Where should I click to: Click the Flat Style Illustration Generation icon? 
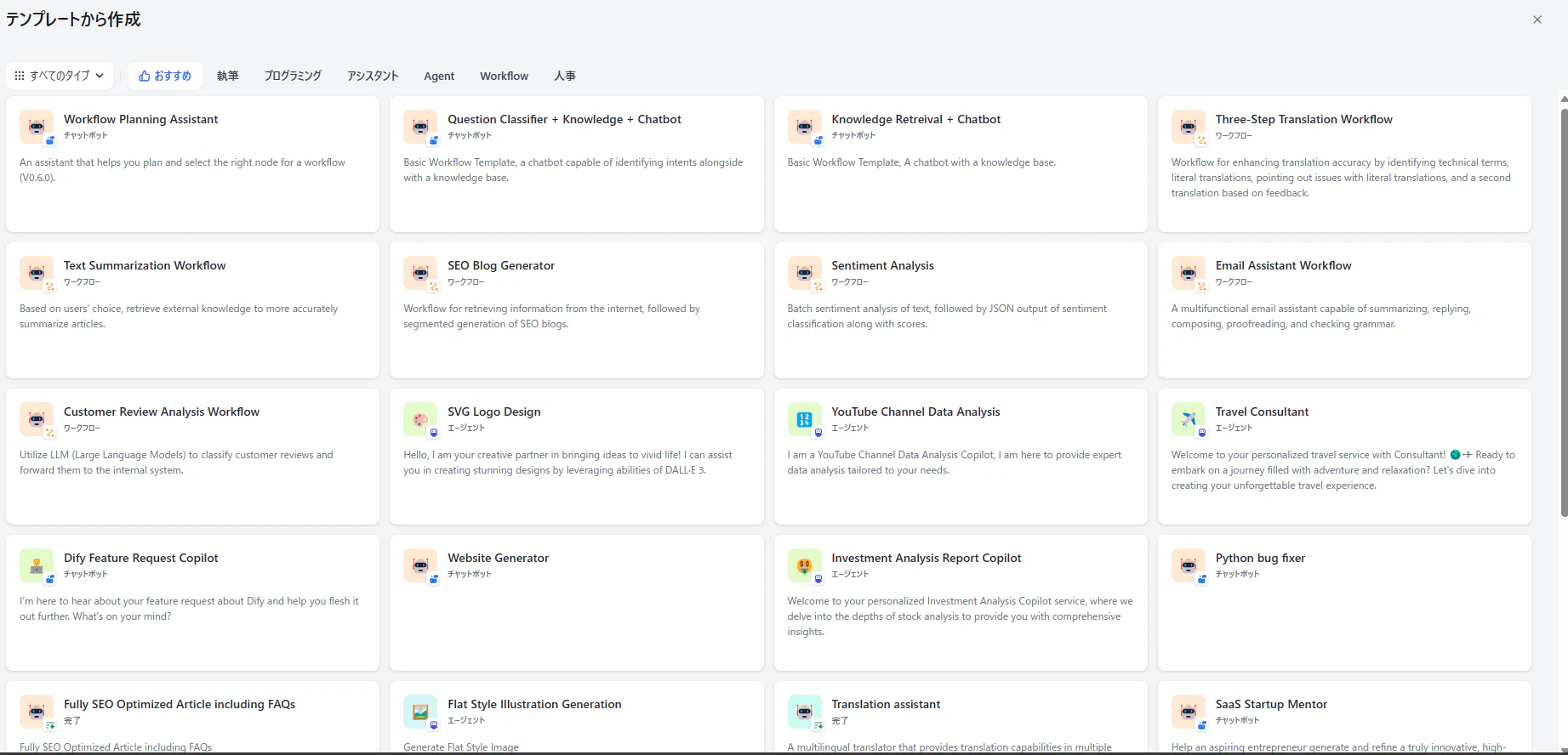(x=420, y=712)
